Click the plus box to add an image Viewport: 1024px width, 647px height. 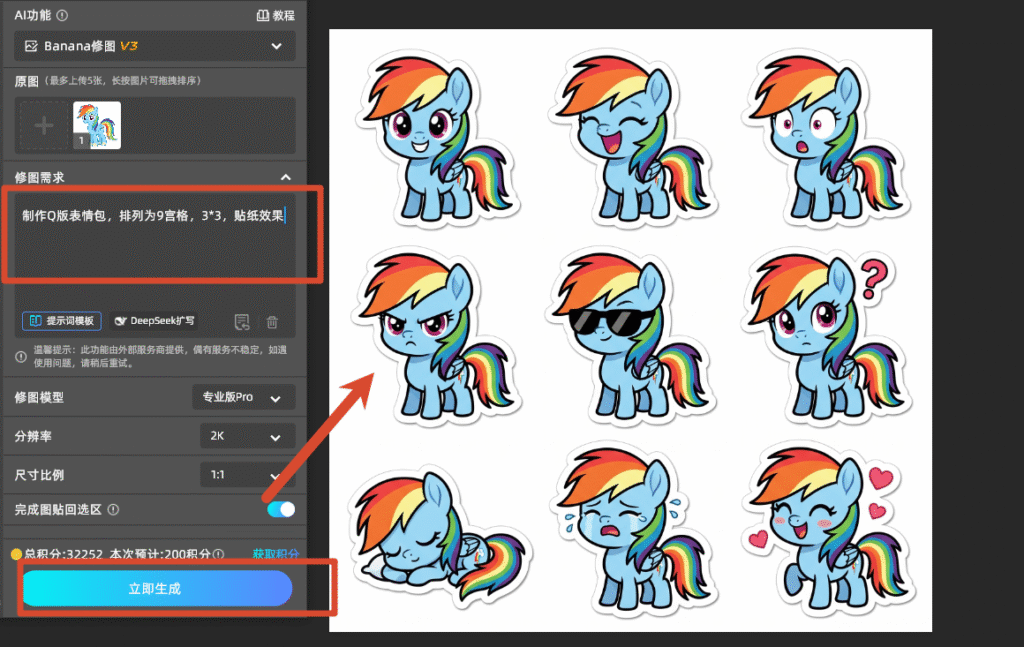click(44, 125)
